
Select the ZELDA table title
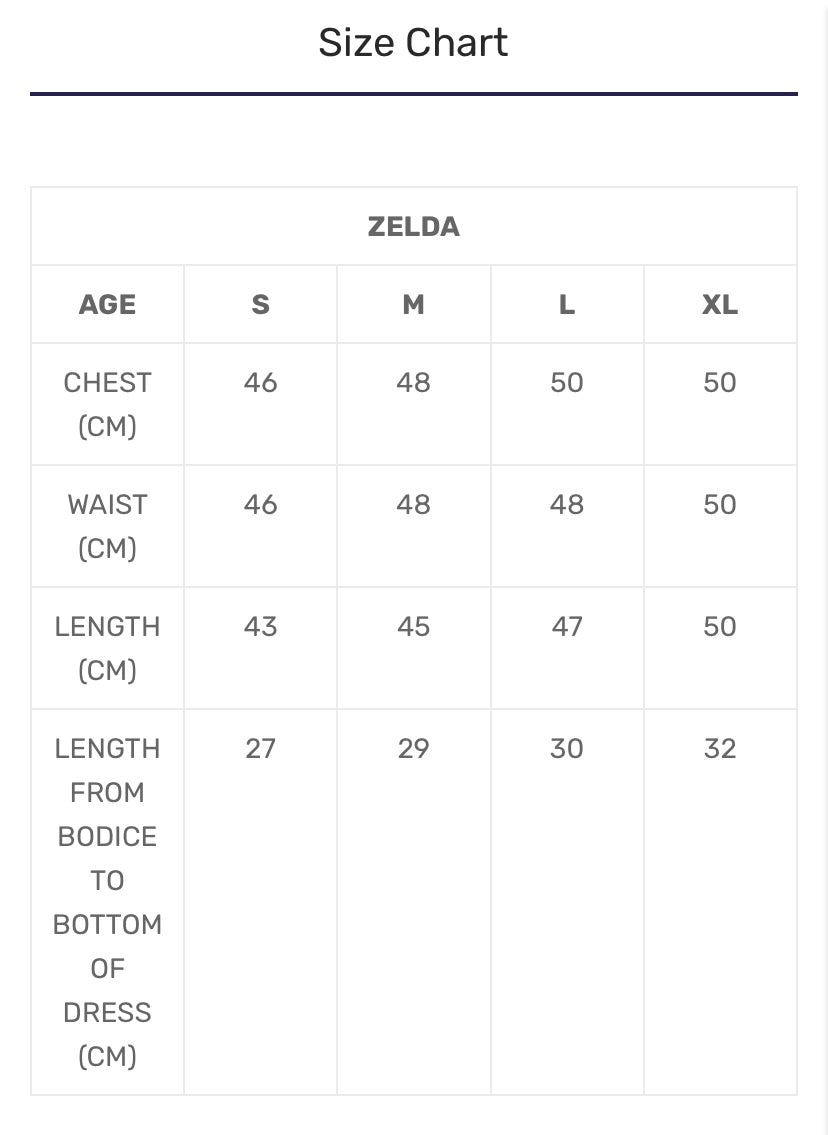point(413,227)
